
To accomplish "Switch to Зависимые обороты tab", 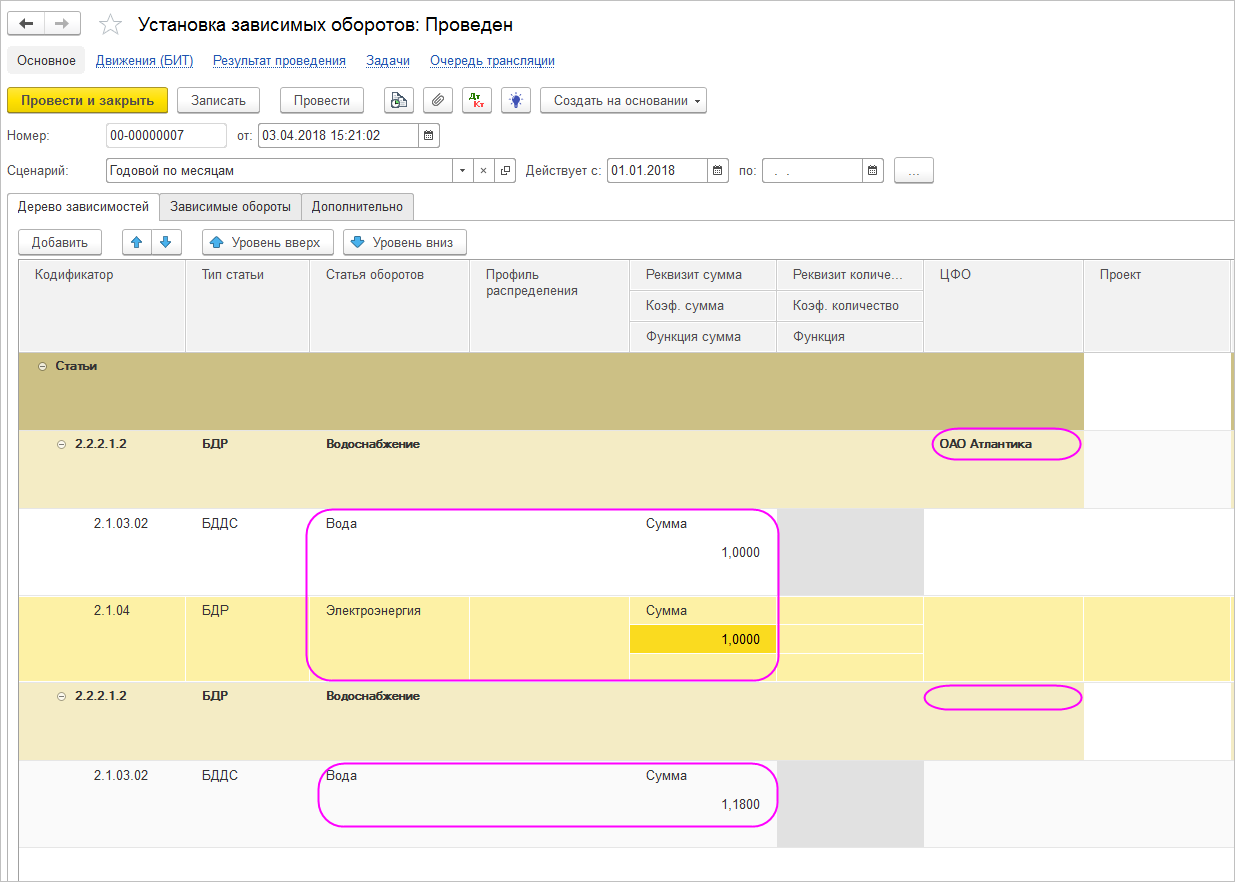I will (x=230, y=207).
